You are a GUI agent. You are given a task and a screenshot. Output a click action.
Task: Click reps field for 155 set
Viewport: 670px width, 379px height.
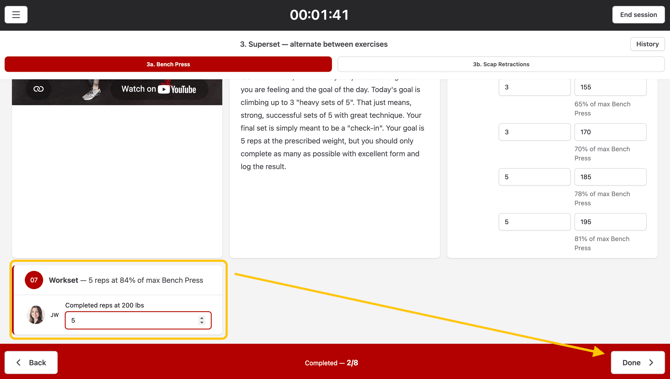coord(534,87)
